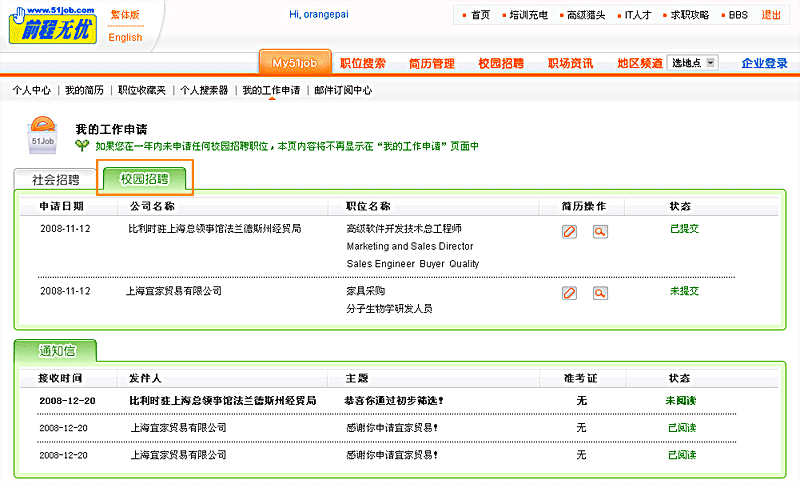This screenshot has height=484, width=800.
Task: Click position Marketing and Sales Director
Action: click(x=410, y=246)
